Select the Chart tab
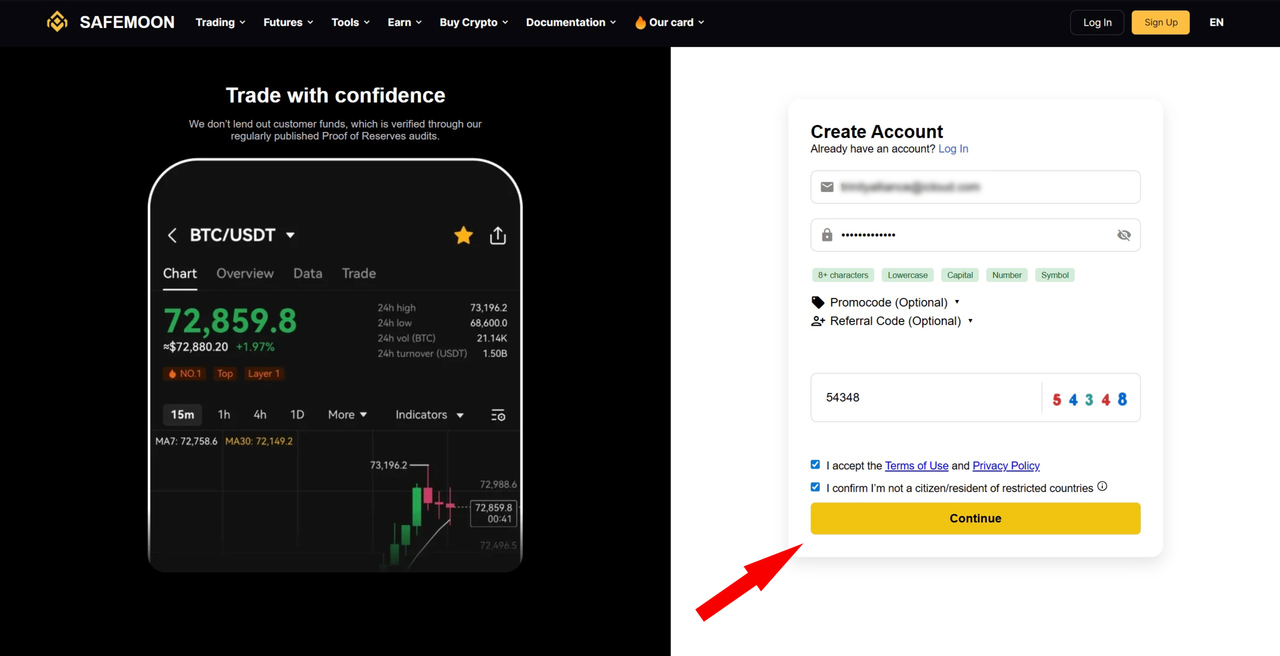Viewport: 1280px width, 656px height. (x=180, y=273)
